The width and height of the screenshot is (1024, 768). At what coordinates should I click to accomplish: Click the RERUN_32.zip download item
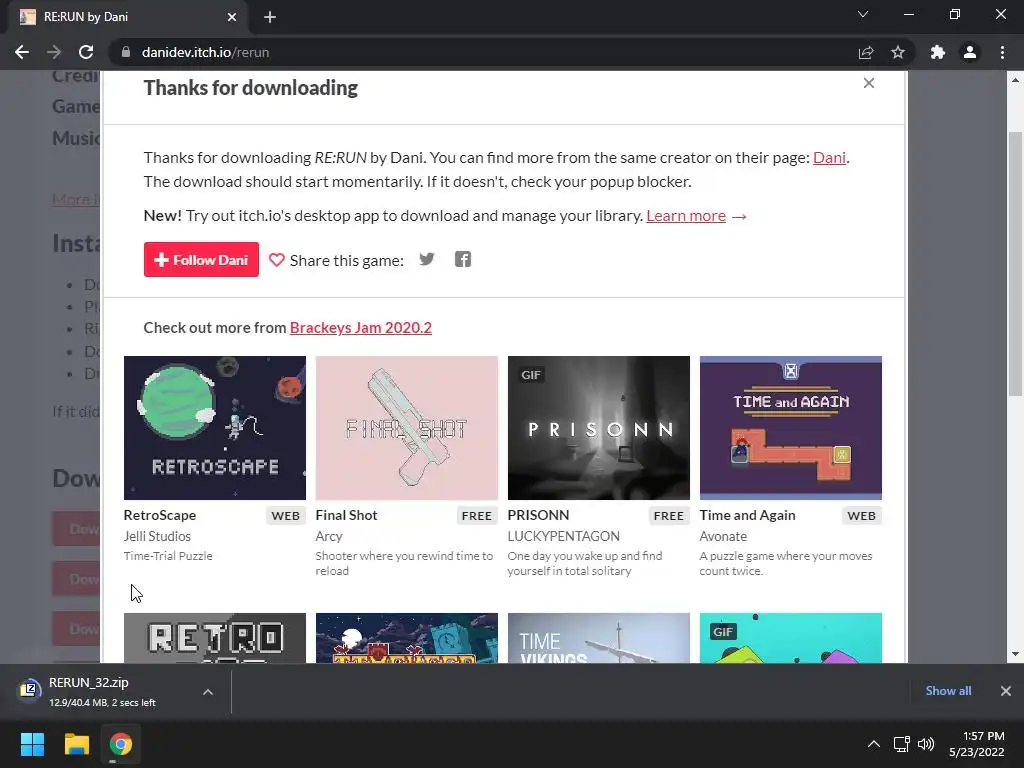tap(104, 691)
